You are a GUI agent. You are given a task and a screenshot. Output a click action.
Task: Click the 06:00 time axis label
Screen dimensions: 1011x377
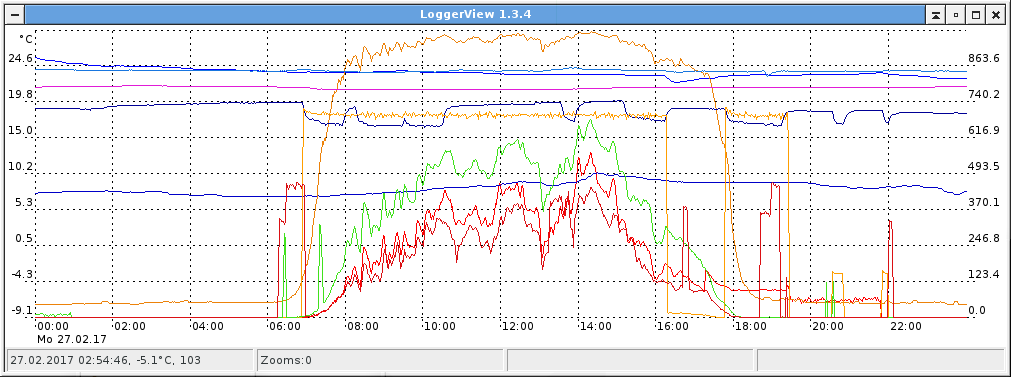tap(285, 327)
